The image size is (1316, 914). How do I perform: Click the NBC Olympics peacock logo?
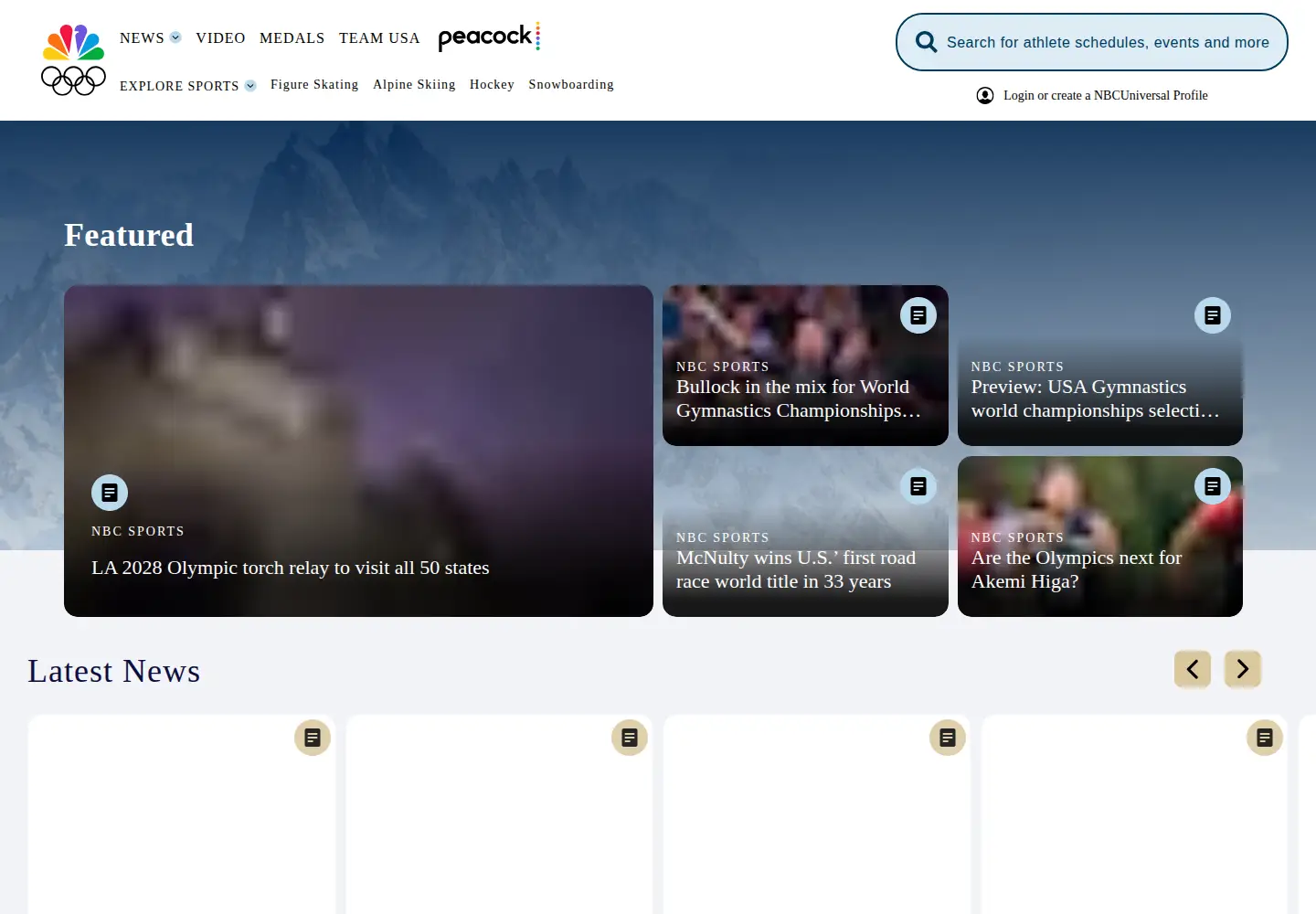point(74,59)
